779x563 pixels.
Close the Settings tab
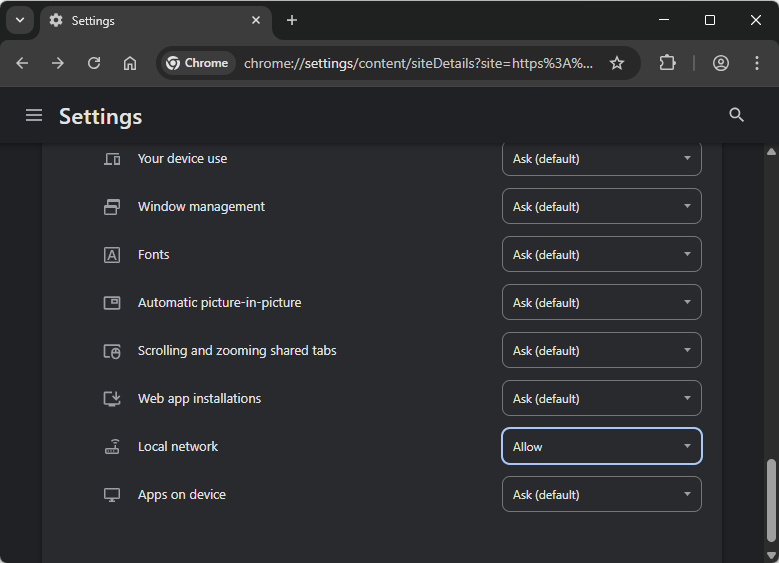[256, 20]
